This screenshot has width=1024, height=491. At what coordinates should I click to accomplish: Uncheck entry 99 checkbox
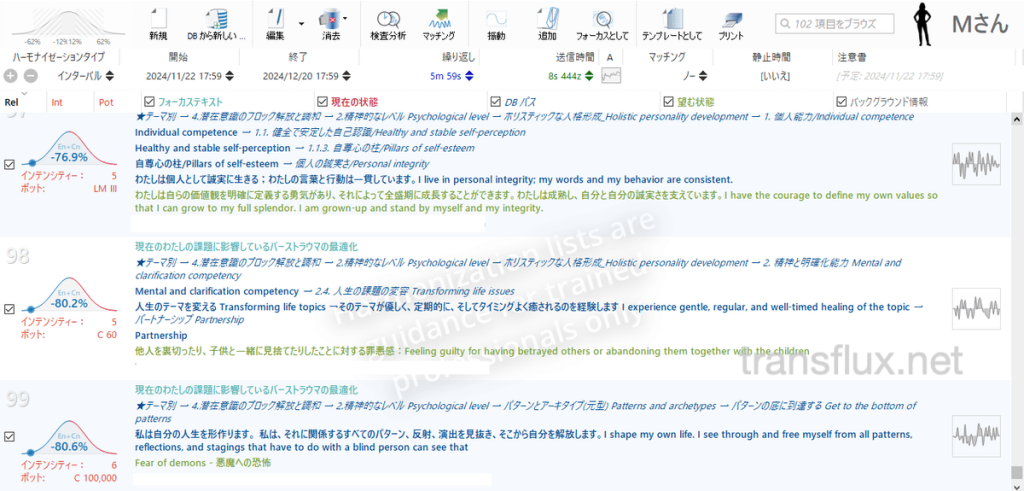pos(9,436)
